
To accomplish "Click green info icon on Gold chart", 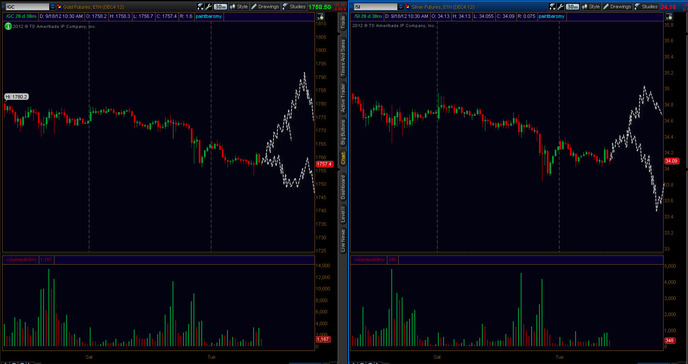I will 8,26.
